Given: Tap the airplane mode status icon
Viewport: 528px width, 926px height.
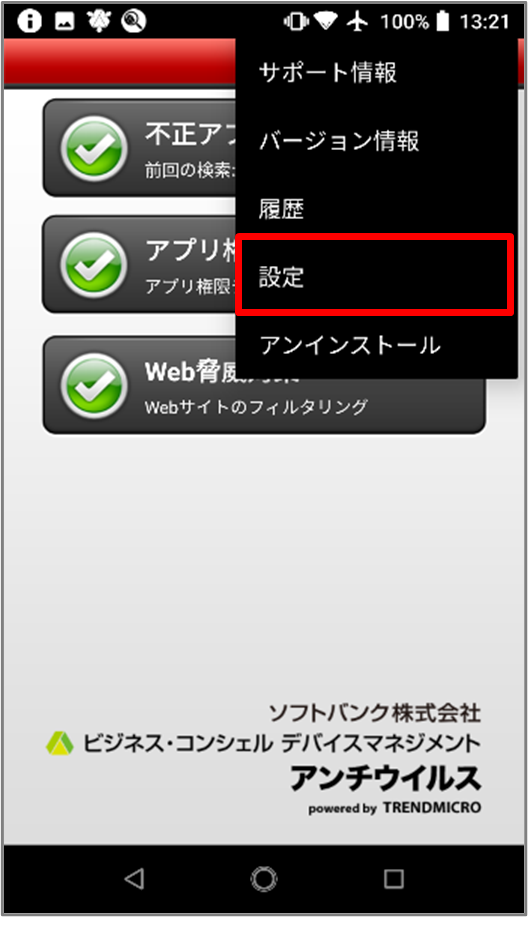Looking at the screenshot, I should click(357, 22).
